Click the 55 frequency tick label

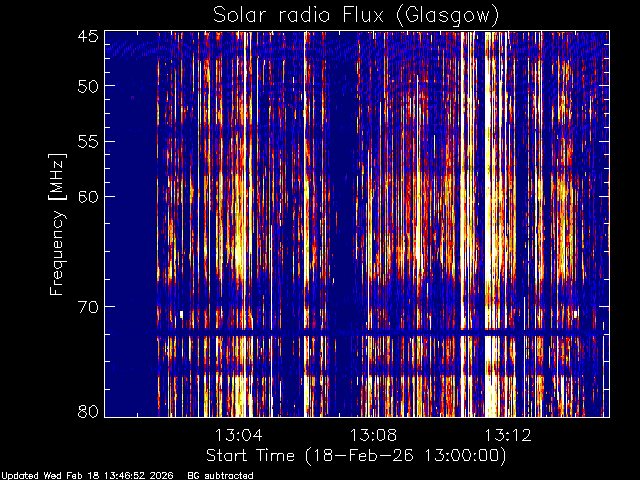tap(88, 142)
